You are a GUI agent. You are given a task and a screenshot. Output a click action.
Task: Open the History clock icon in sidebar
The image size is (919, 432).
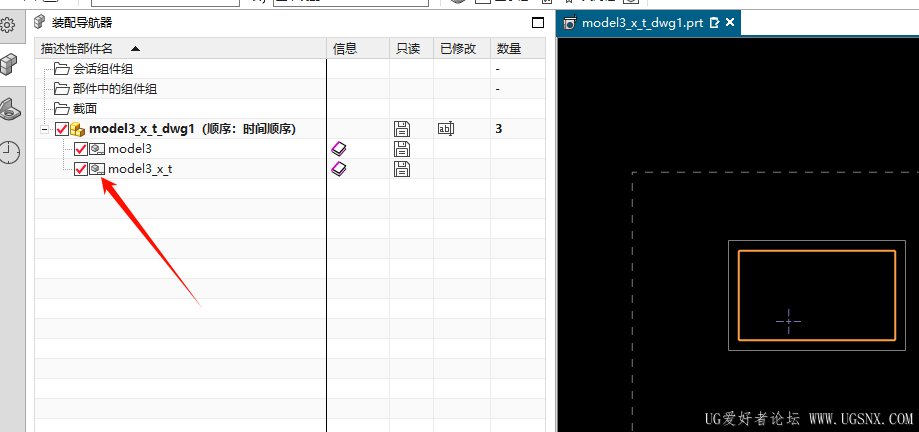point(9,152)
